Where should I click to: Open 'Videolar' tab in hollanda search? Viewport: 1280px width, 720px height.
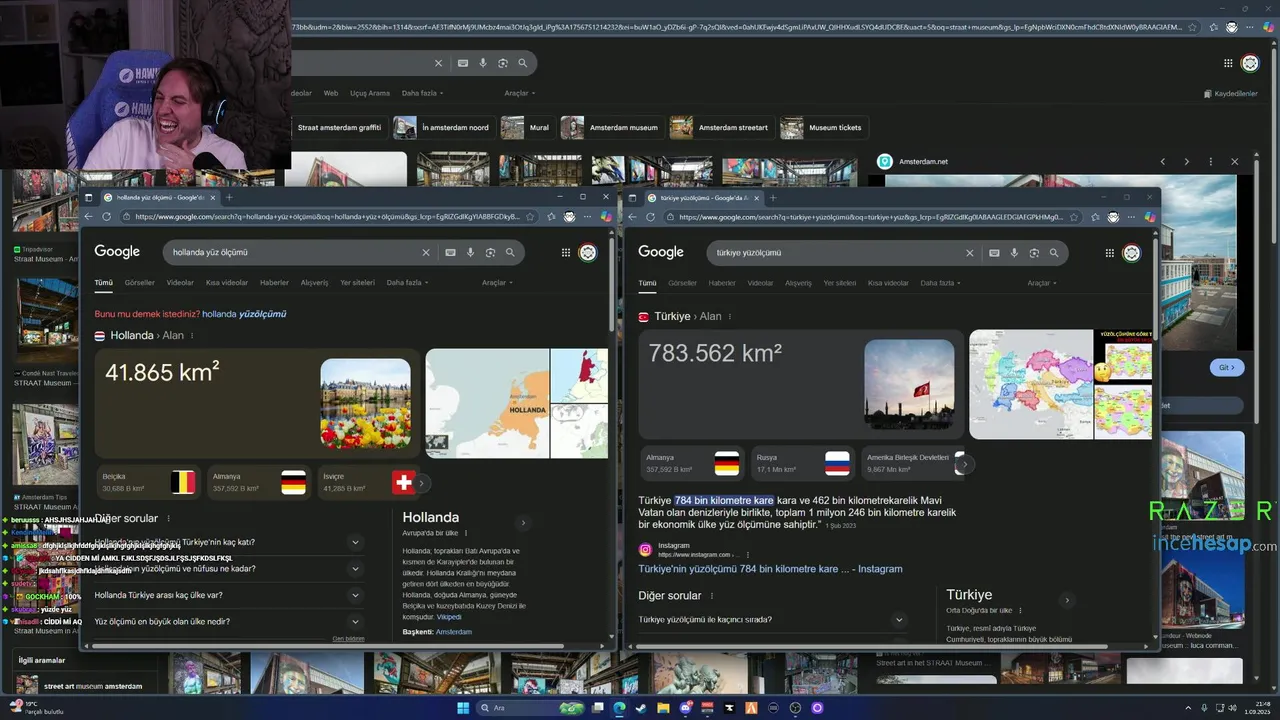click(180, 283)
